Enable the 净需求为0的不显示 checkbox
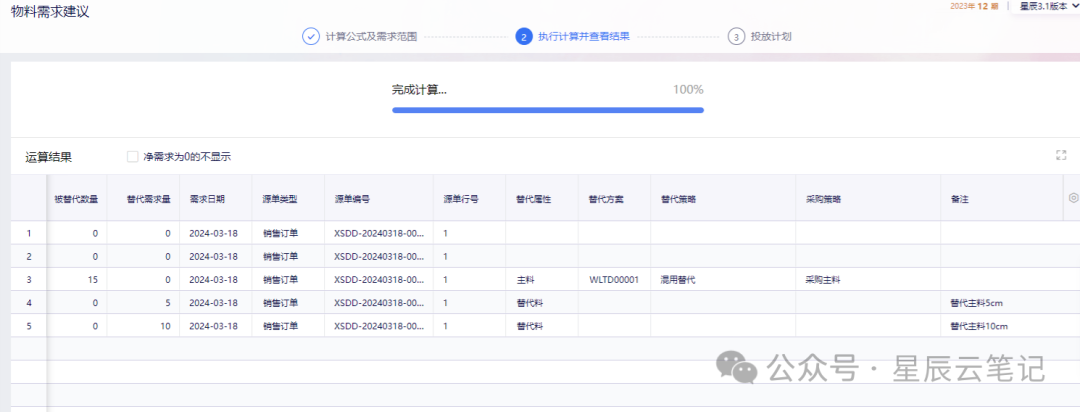Image resolution: width=1080 pixels, height=412 pixels. click(x=132, y=156)
